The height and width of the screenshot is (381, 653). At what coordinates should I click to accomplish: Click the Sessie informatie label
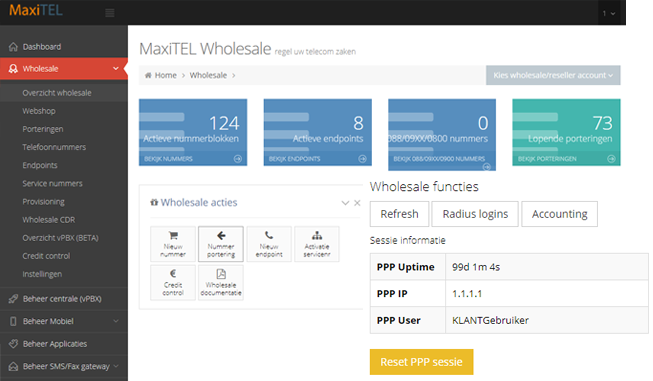click(408, 240)
